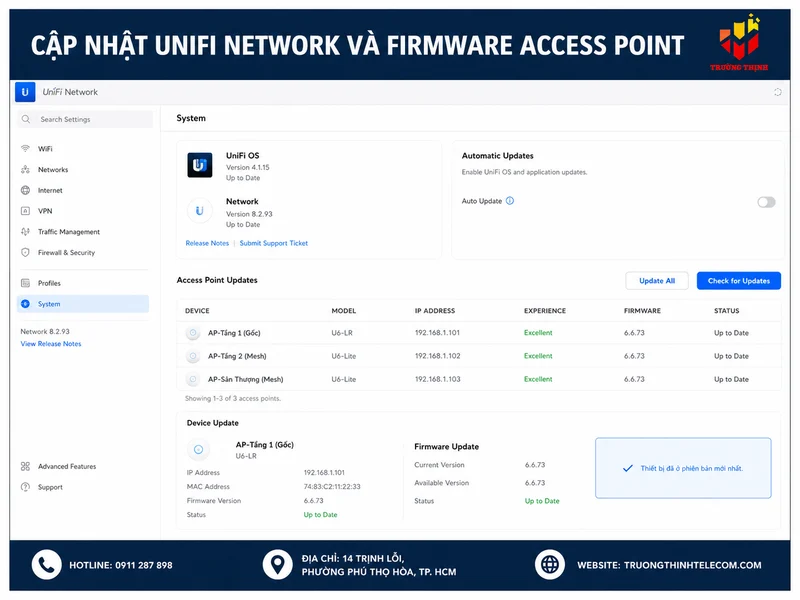Viewport: 800px width, 600px height.
Task: Click the System sidebar icon
Action: click(x=25, y=304)
